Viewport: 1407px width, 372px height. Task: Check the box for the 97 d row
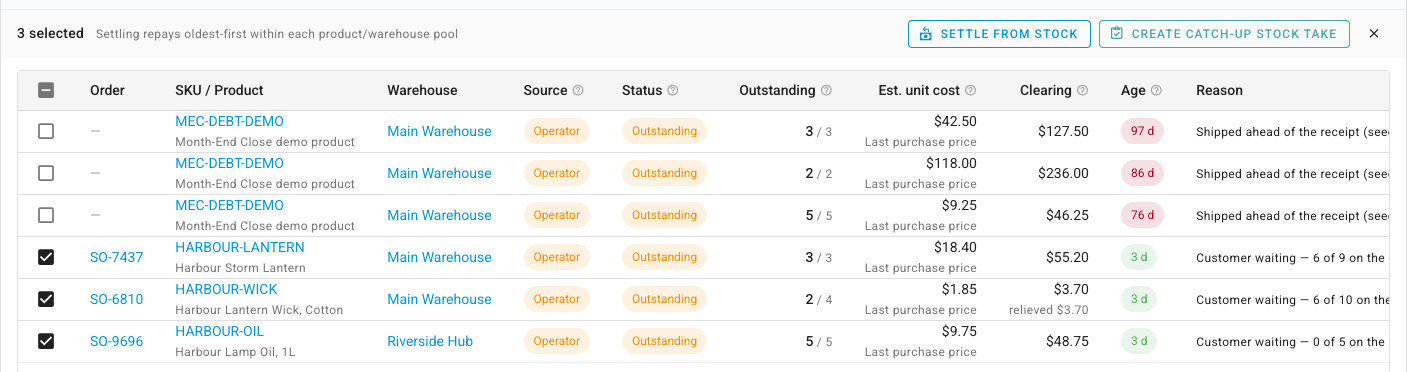tap(46, 131)
